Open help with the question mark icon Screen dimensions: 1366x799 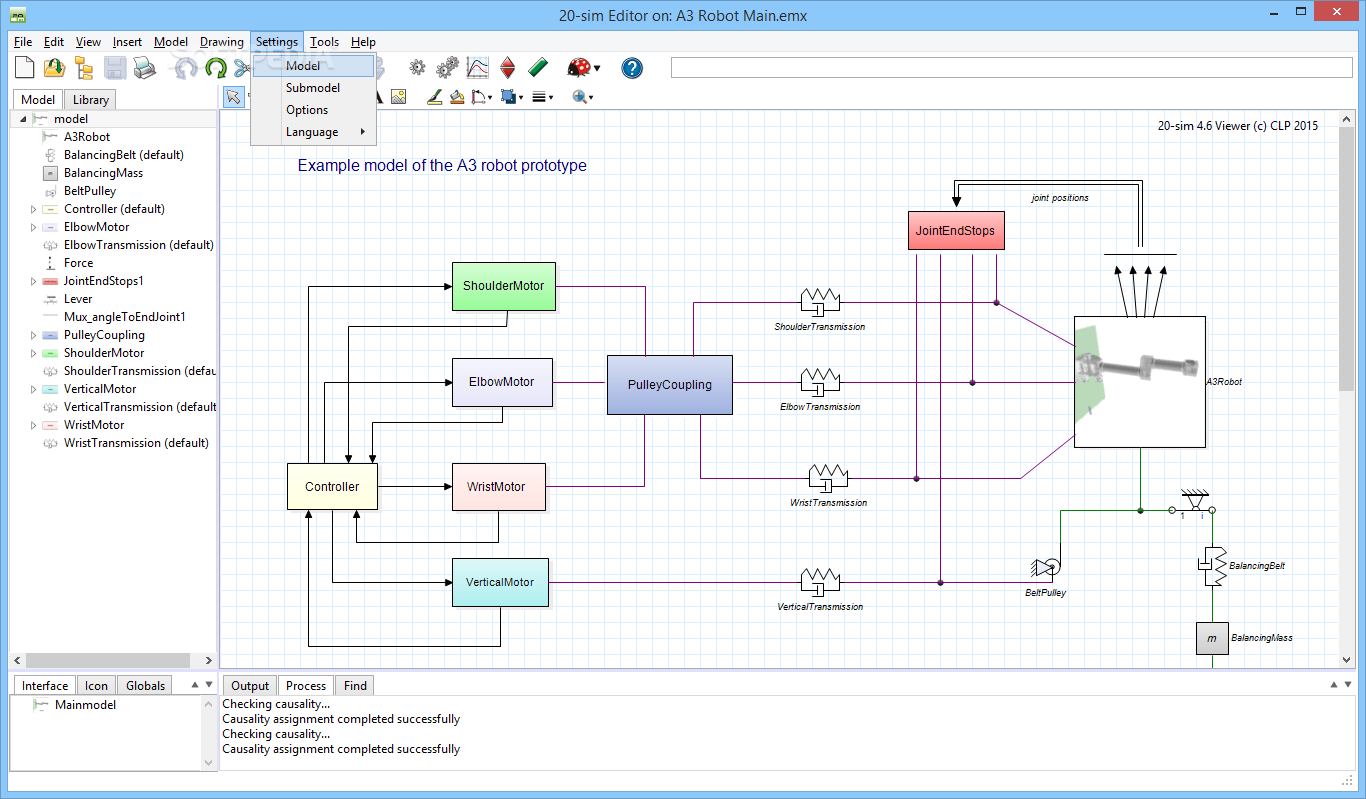point(632,68)
